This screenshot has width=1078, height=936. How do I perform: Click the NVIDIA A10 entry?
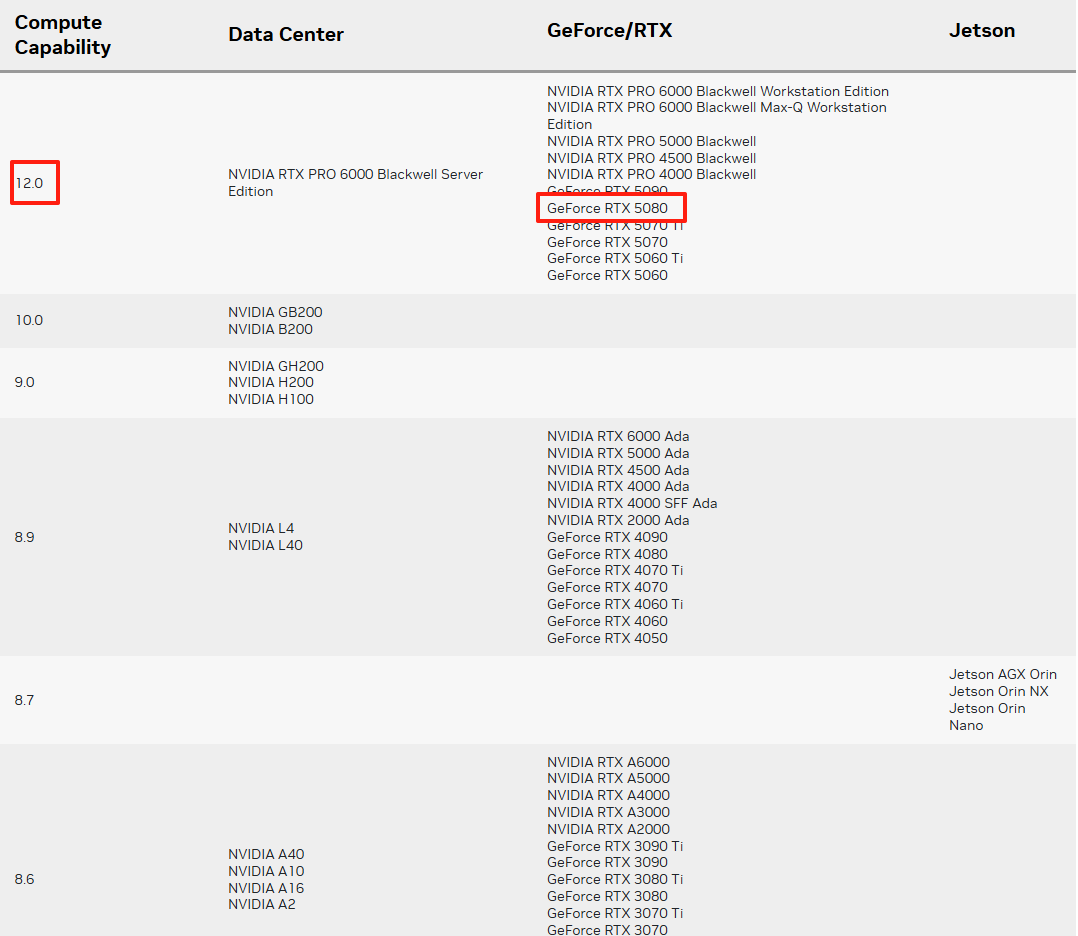(x=266, y=871)
